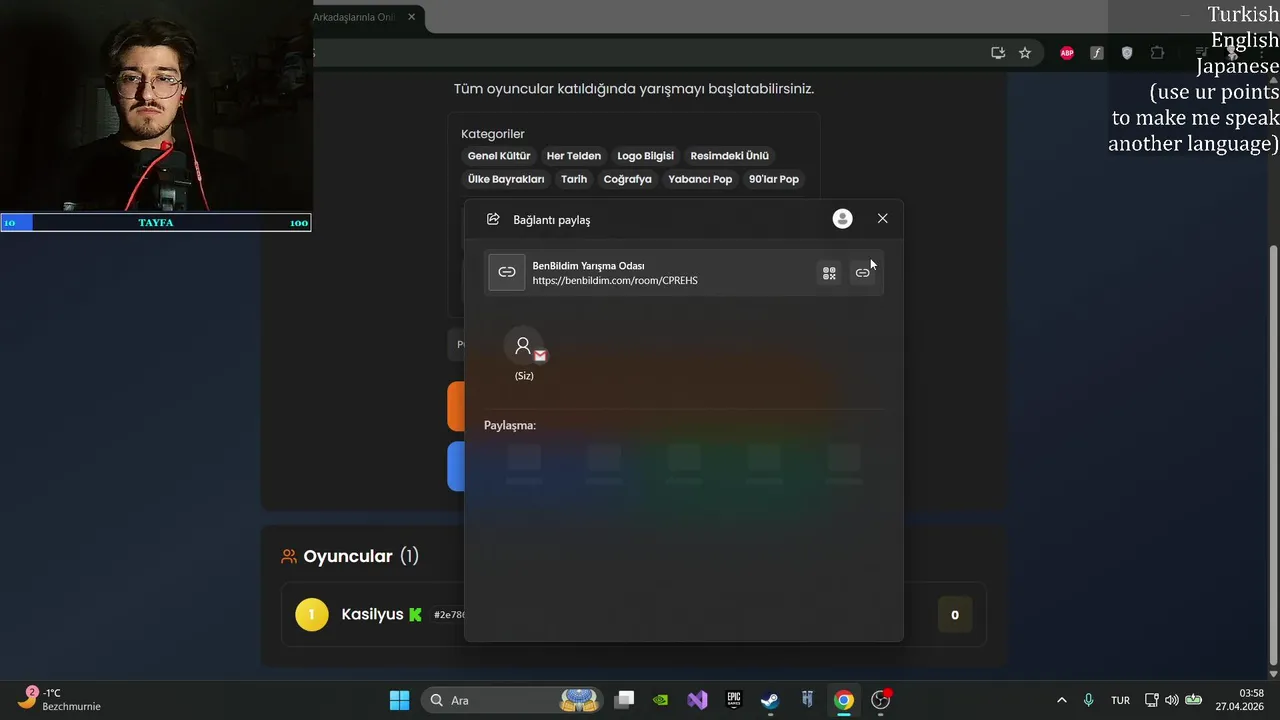Click the score 0 badge in Kasilyus row
The height and width of the screenshot is (720, 1280).
coord(955,615)
